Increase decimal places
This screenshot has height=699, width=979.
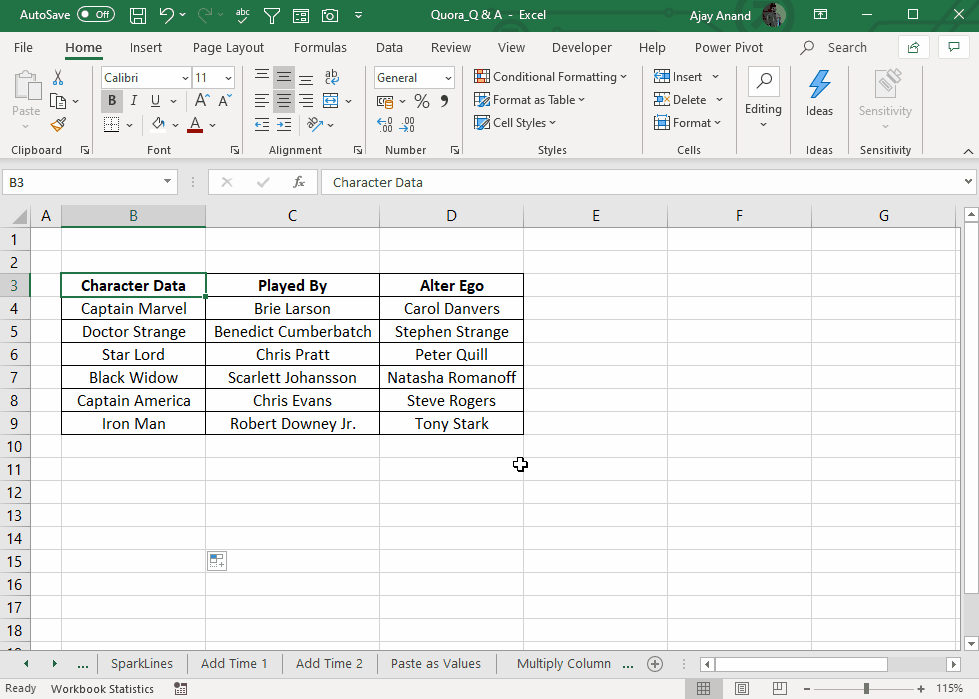click(x=385, y=125)
